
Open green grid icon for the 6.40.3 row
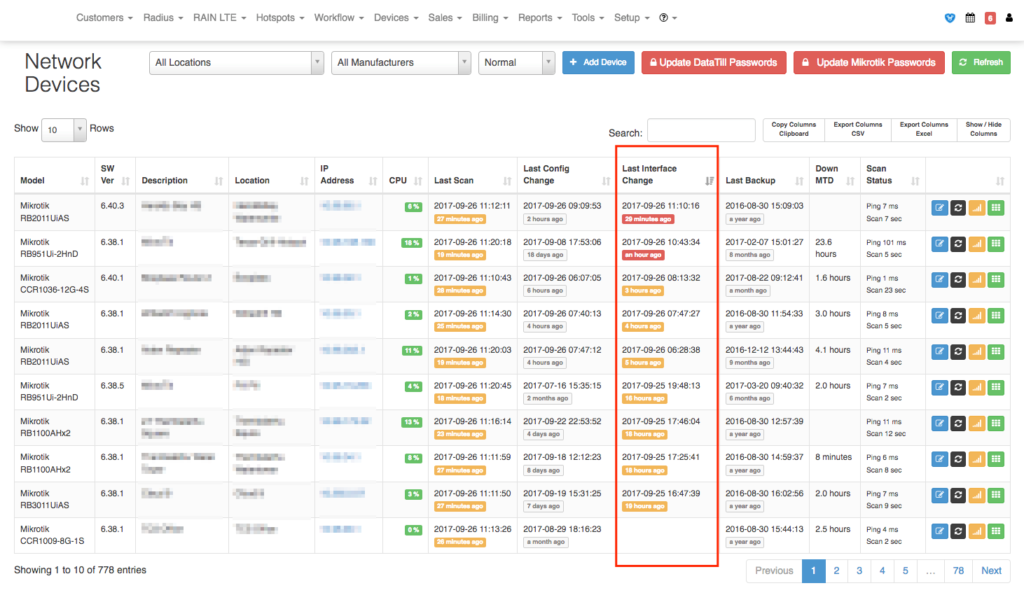click(996, 208)
